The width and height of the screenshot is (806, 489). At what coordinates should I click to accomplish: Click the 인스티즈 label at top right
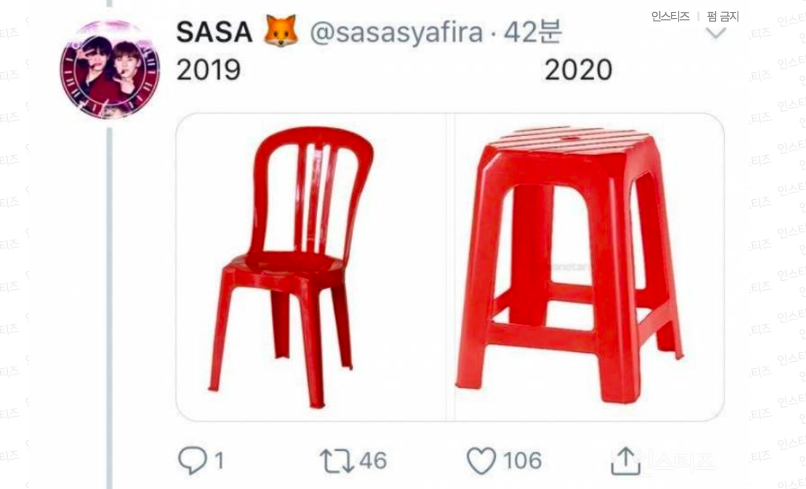pyautogui.click(x=670, y=16)
